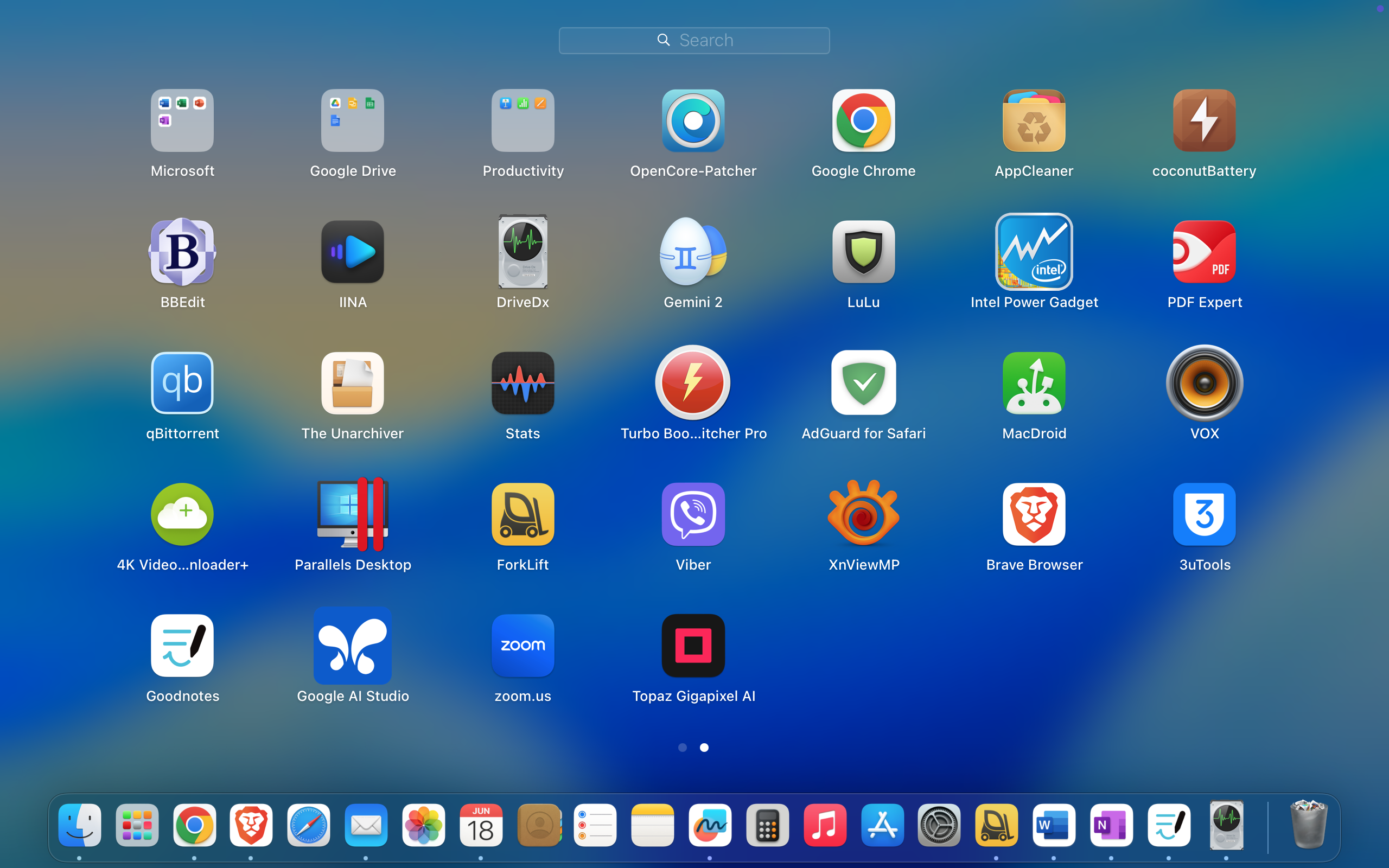Screen dimensions: 1389x868
Task: Open qBittorrent application
Action: coord(182,383)
